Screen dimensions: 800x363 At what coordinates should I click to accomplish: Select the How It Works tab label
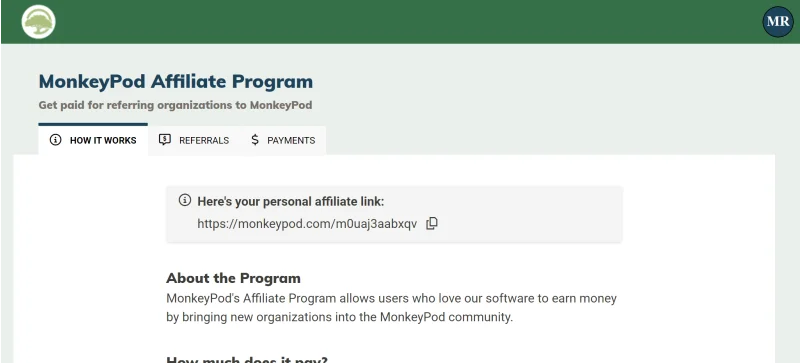[x=103, y=140]
